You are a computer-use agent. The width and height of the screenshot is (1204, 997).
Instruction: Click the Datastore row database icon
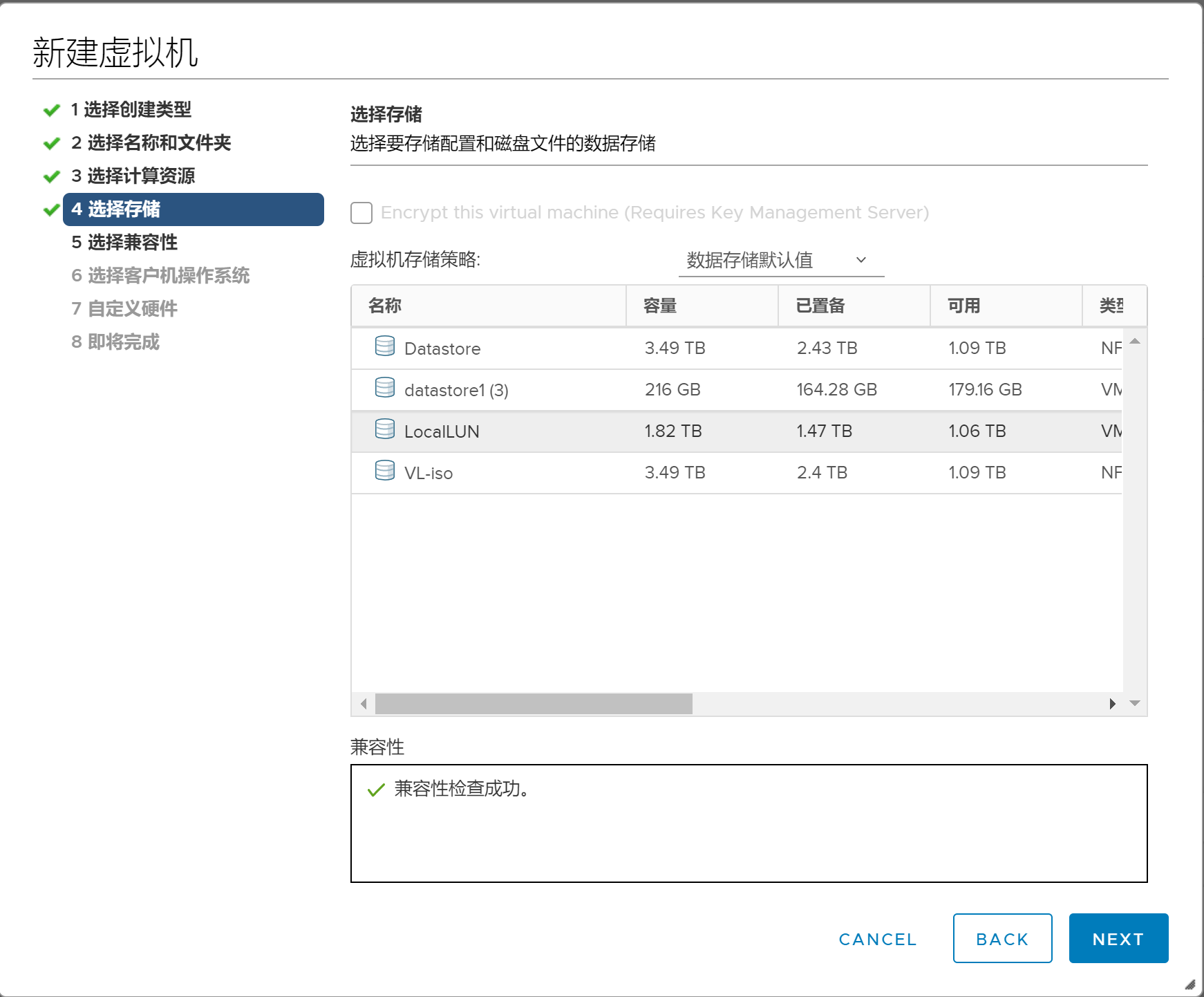(x=385, y=346)
